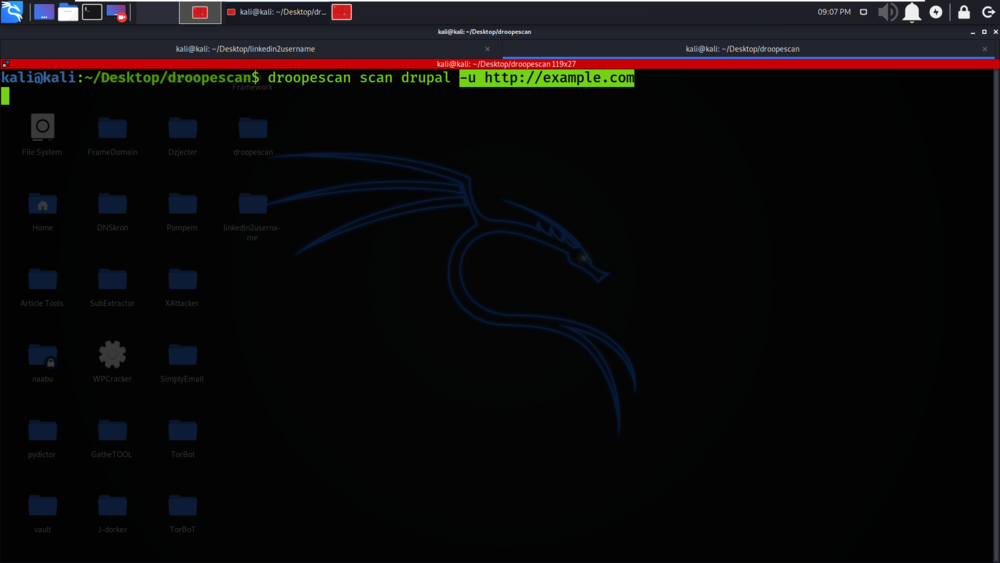
Task: Close the droopescan terminal tab
Action: (x=985, y=49)
